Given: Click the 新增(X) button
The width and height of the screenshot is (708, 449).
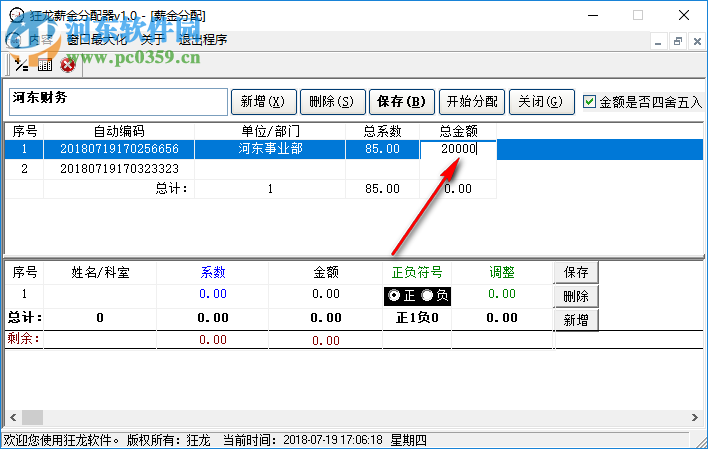Looking at the screenshot, I should coord(264,102).
